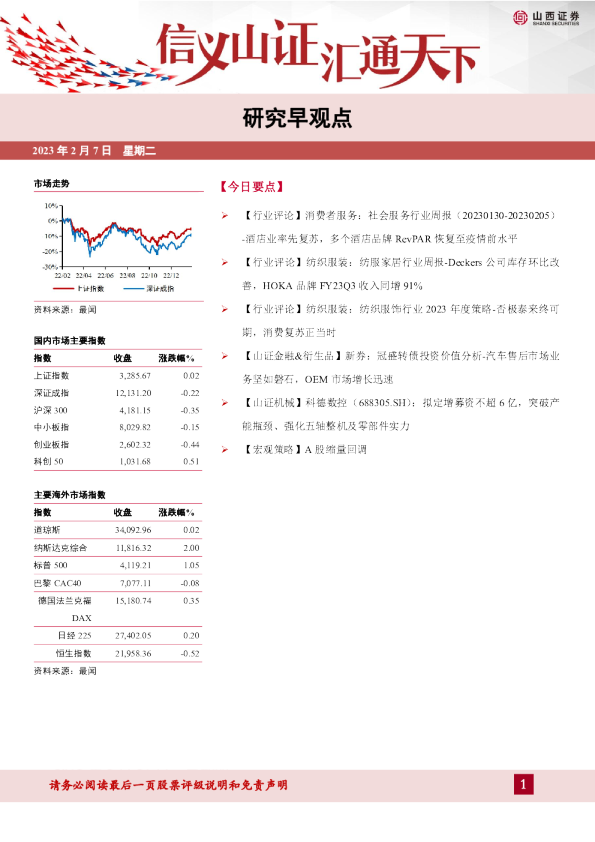Open the 消费者服务 industry comment item
The width and height of the screenshot is (595, 842).
pyautogui.click(x=401, y=227)
